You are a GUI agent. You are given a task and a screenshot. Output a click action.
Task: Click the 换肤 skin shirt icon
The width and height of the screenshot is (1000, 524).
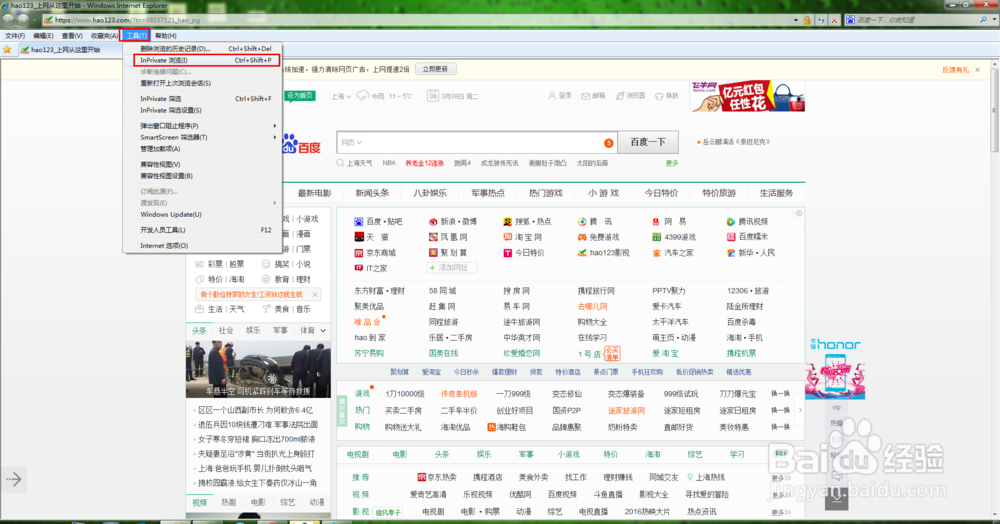pos(659,96)
